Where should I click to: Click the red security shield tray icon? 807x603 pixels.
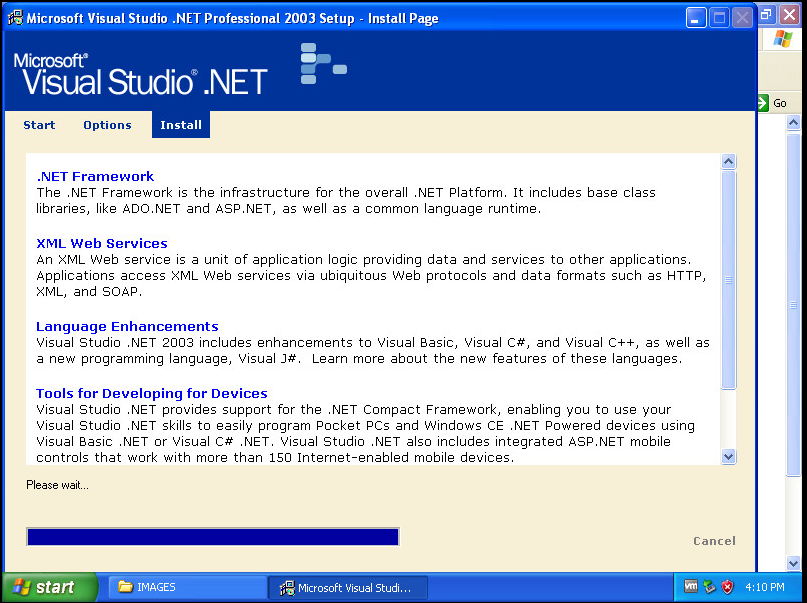coord(727,587)
